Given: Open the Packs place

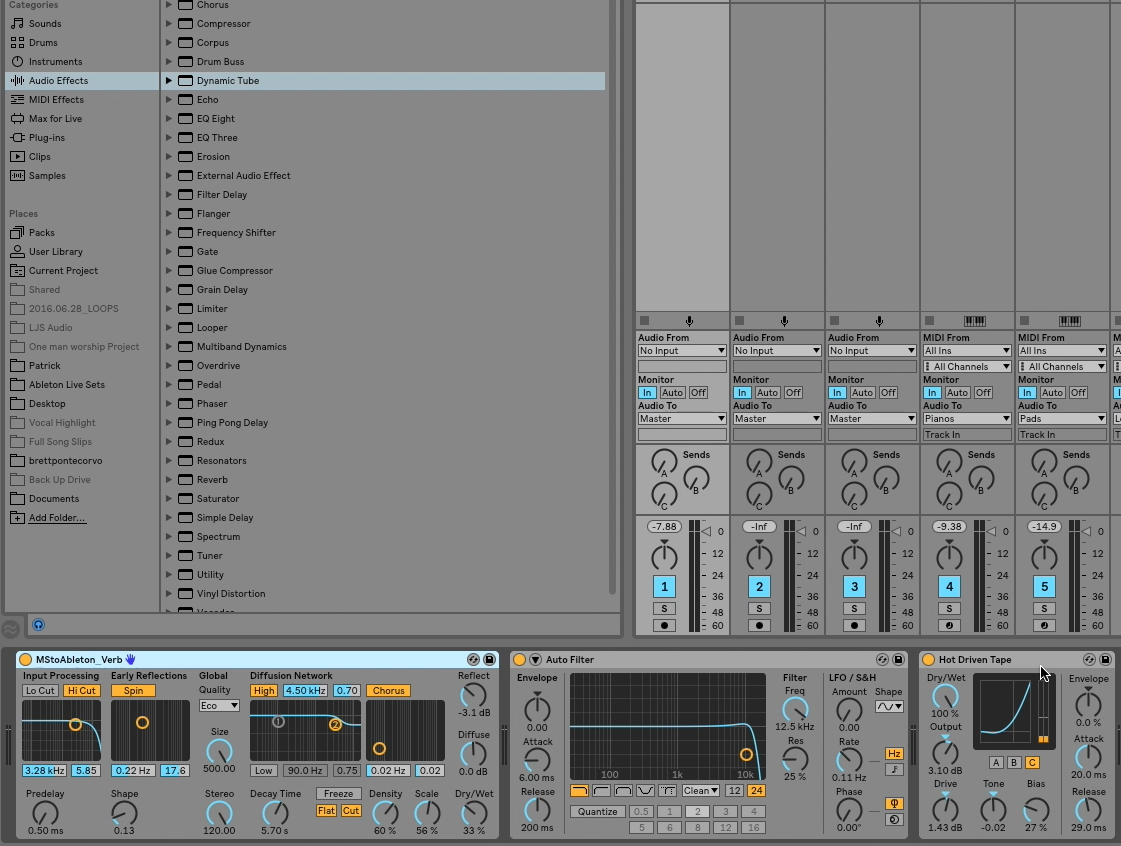Looking at the screenshot, I should (41, 232).
